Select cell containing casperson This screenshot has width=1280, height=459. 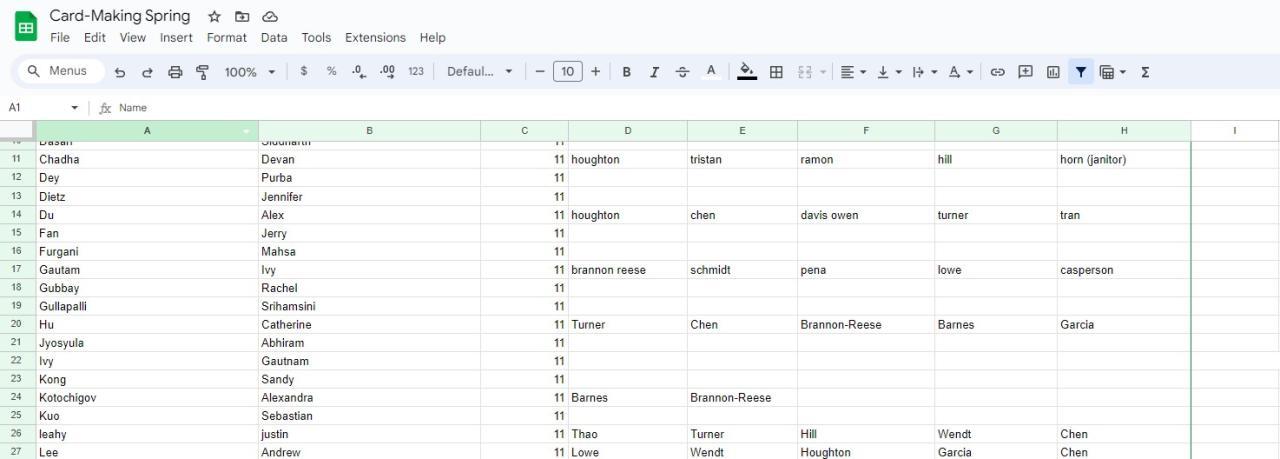pyautogui.click(x=1124, y=270)
